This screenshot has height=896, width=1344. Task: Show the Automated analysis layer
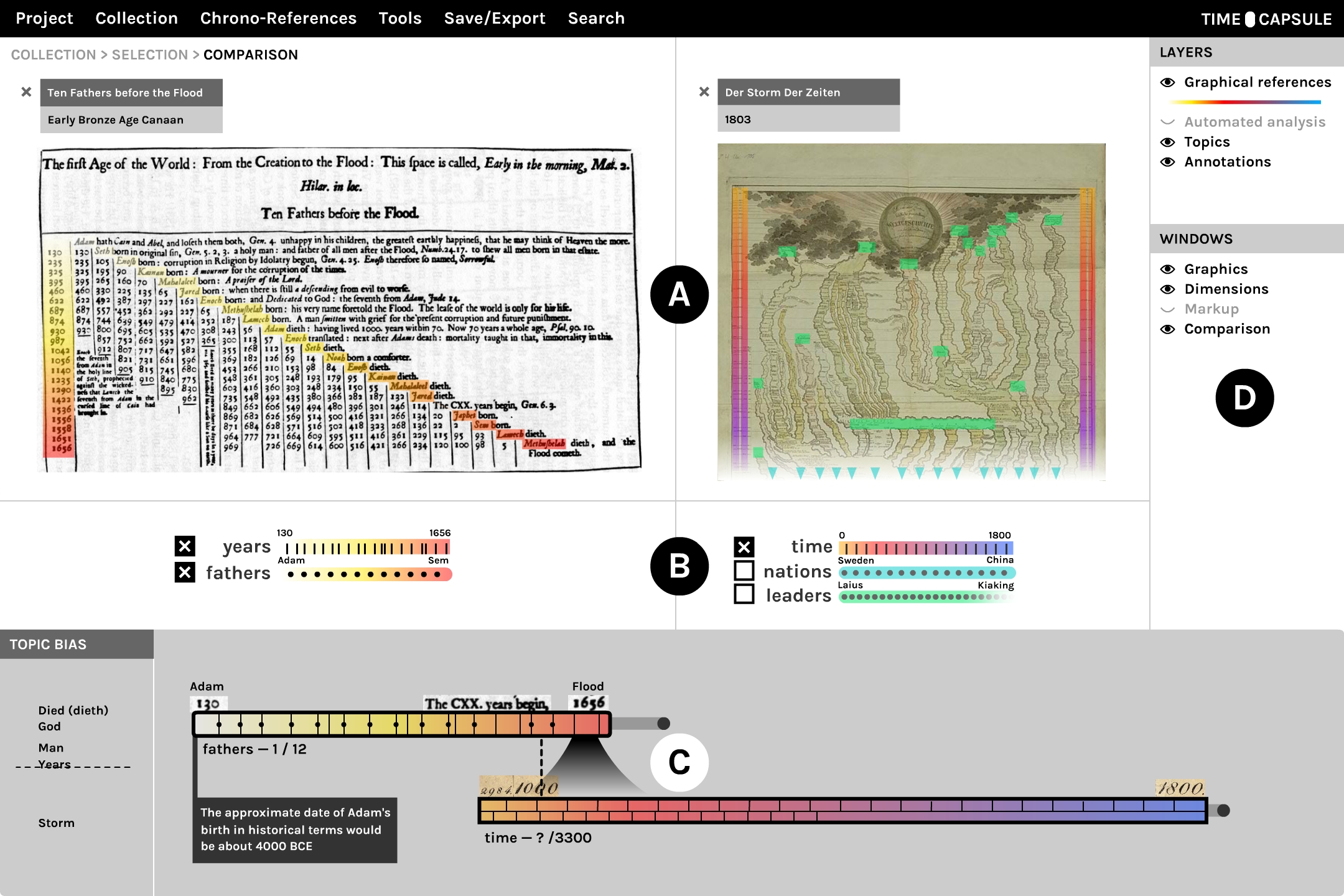coord(1168,122)
